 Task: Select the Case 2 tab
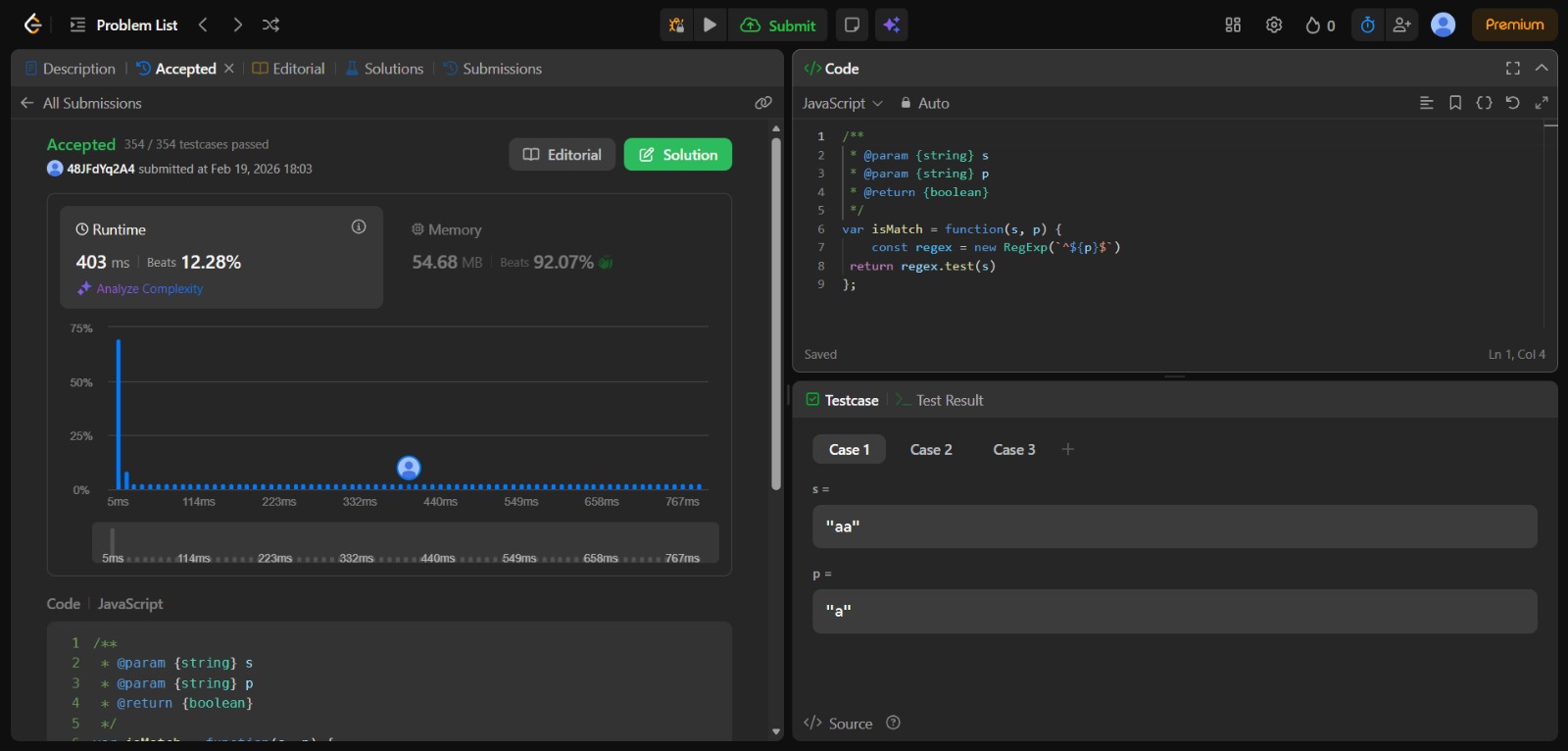pyautogui.click(x=931, y=449)
